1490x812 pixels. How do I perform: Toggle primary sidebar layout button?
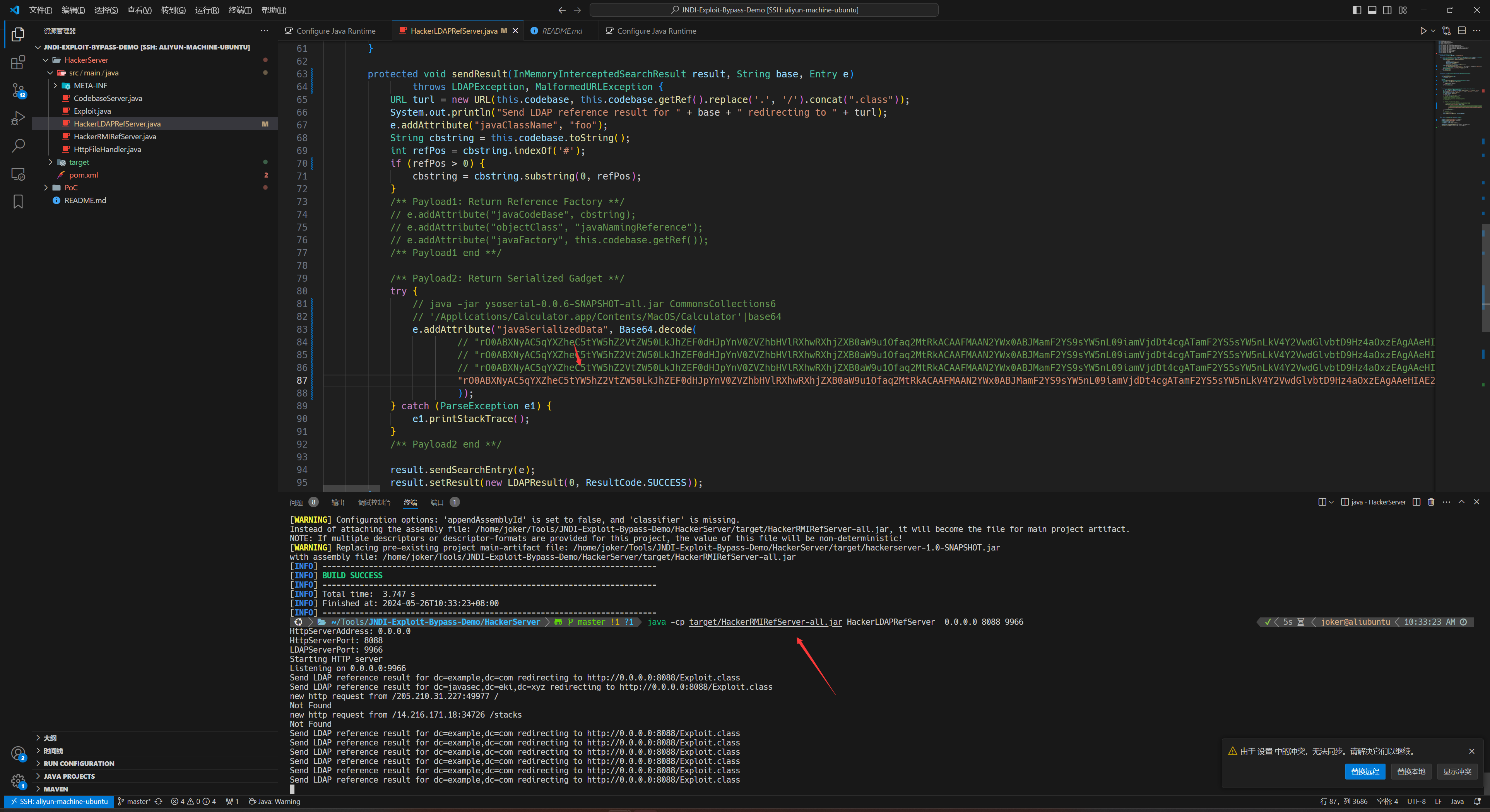[x=1357, y=10]
